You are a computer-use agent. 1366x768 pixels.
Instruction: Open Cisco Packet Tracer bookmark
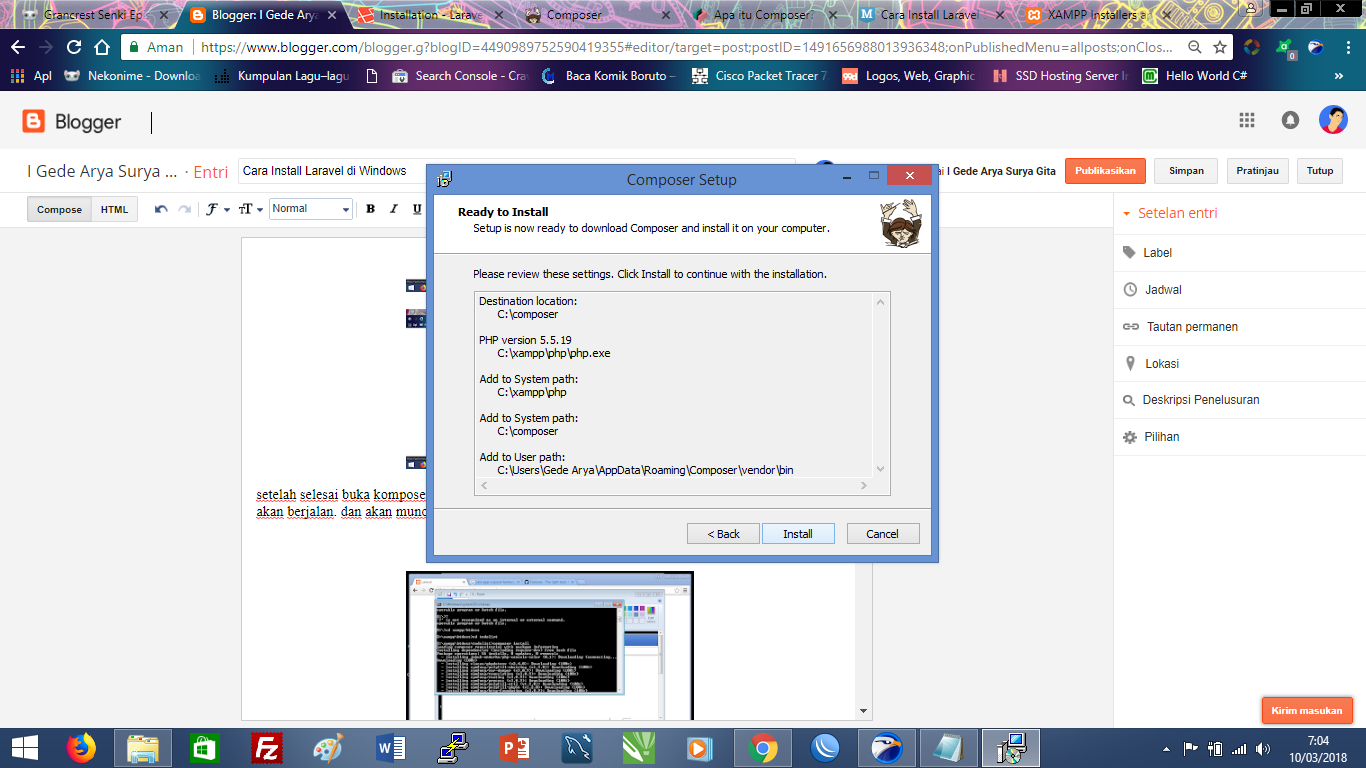pos(760,76)
